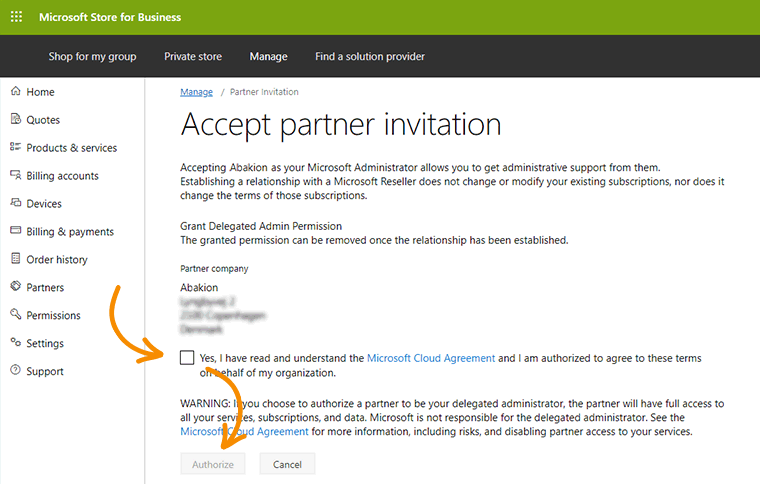Open the app launcher waffle icon

click(16, 17)
